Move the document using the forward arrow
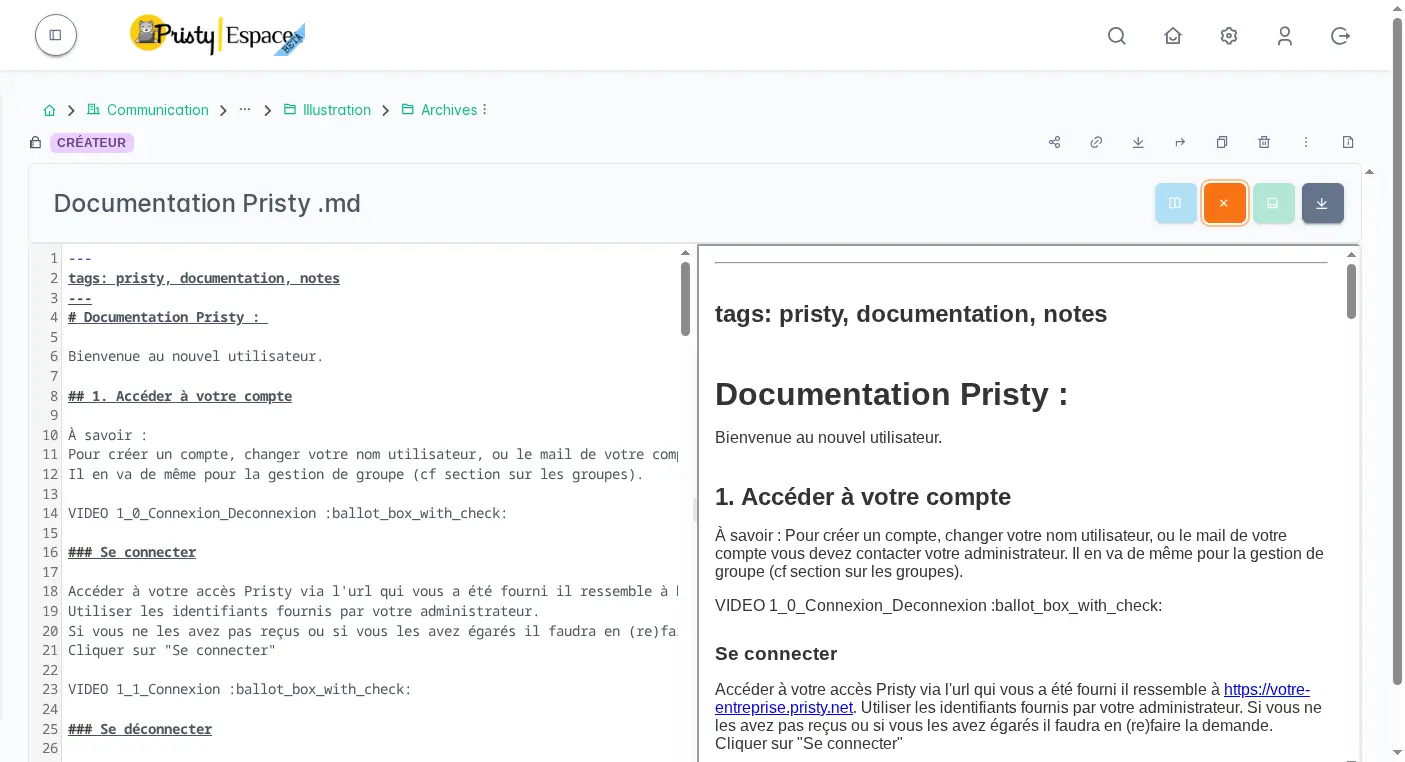Viewport: 1405px width, 762px height. [x=1180, y=142]
